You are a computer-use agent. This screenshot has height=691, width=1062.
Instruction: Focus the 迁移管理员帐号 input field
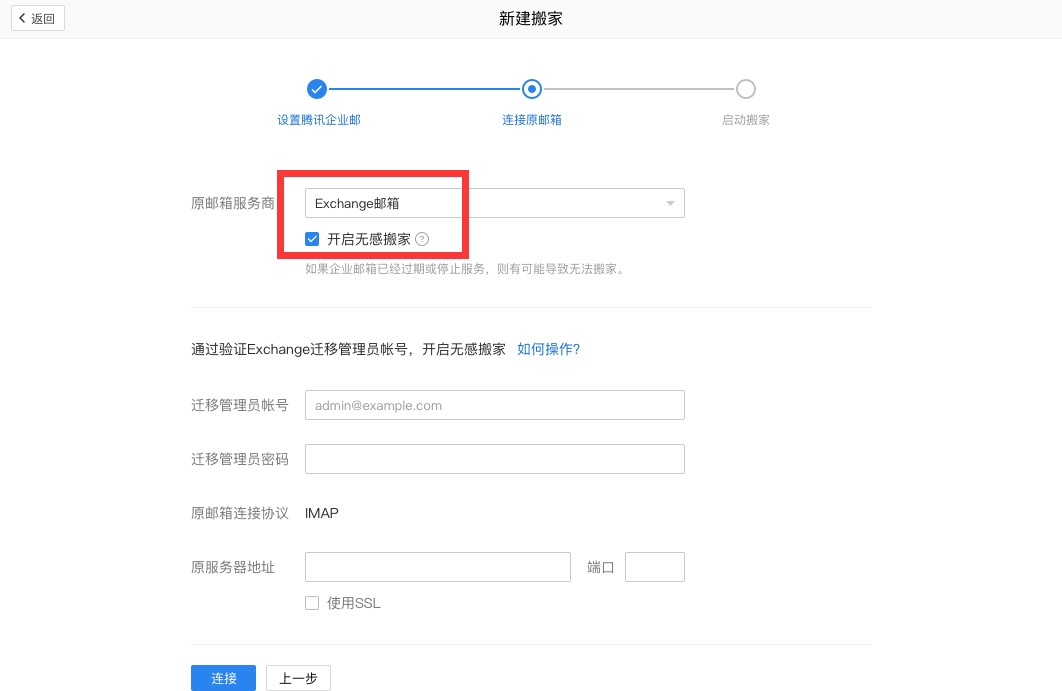[494, 405]
